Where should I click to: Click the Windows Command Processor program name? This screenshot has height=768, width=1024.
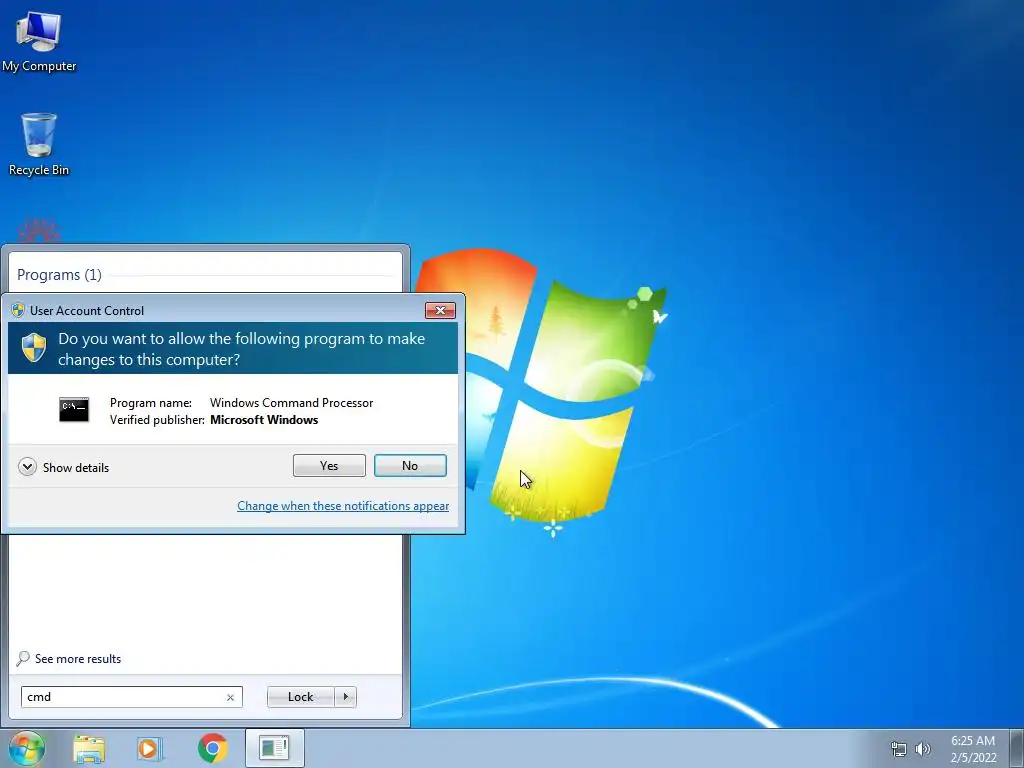point(291,403)
